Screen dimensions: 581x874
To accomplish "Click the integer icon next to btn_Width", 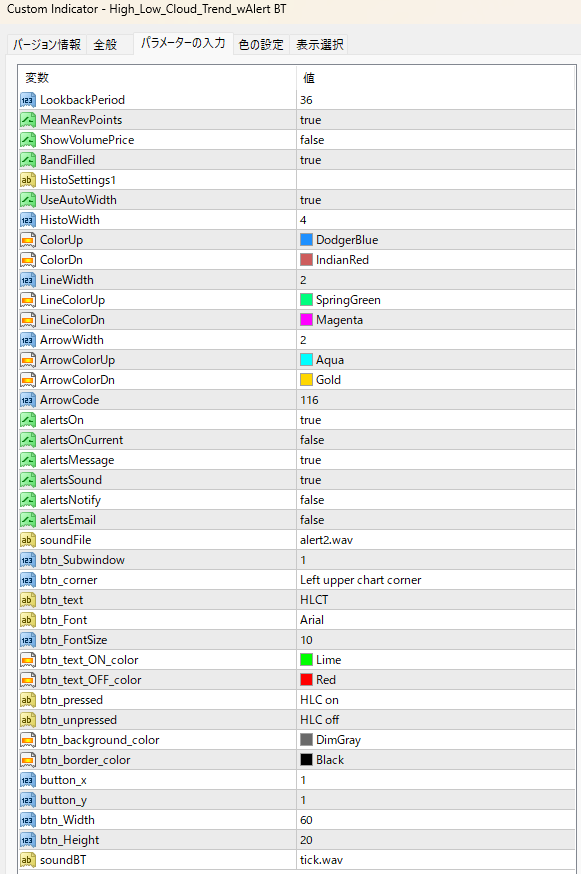I will [27, 820].
